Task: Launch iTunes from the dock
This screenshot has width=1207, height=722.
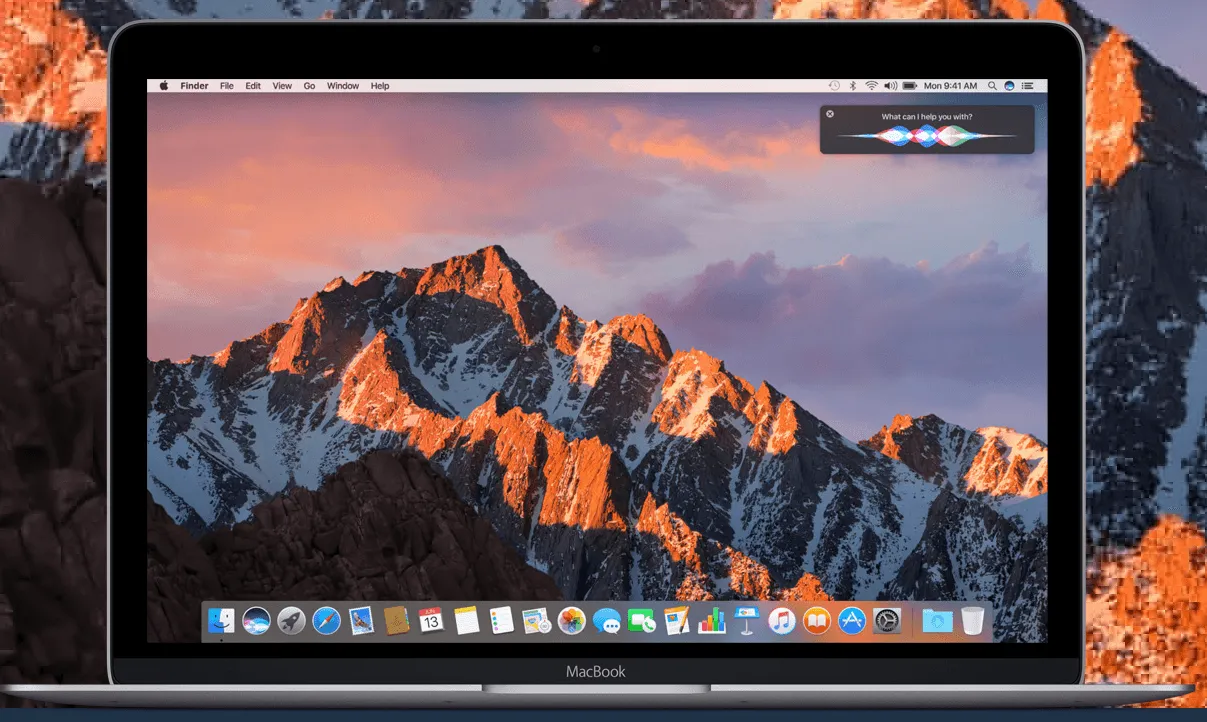Action: click(x=781, y=621)
